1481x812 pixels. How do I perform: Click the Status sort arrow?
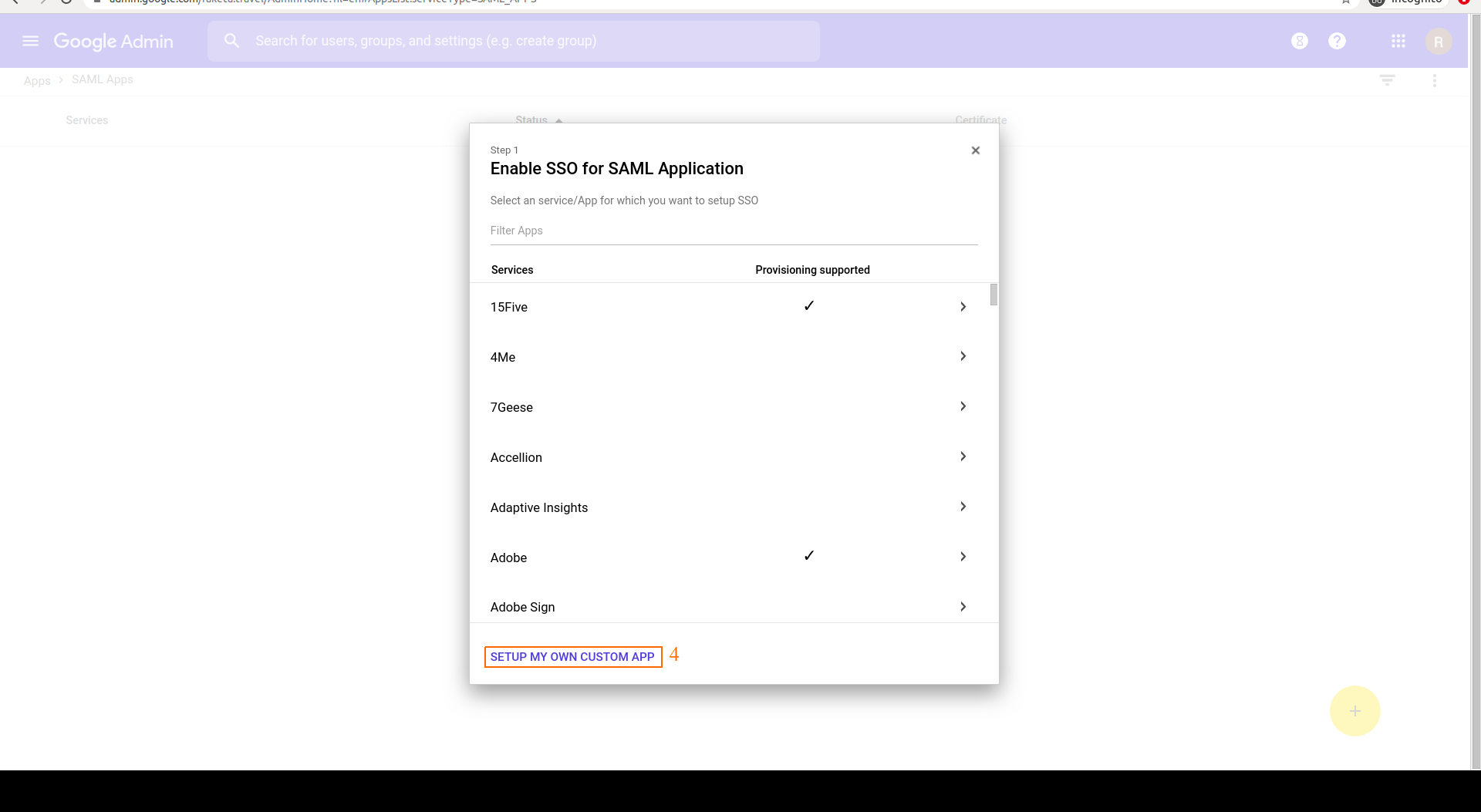(559, 121)
